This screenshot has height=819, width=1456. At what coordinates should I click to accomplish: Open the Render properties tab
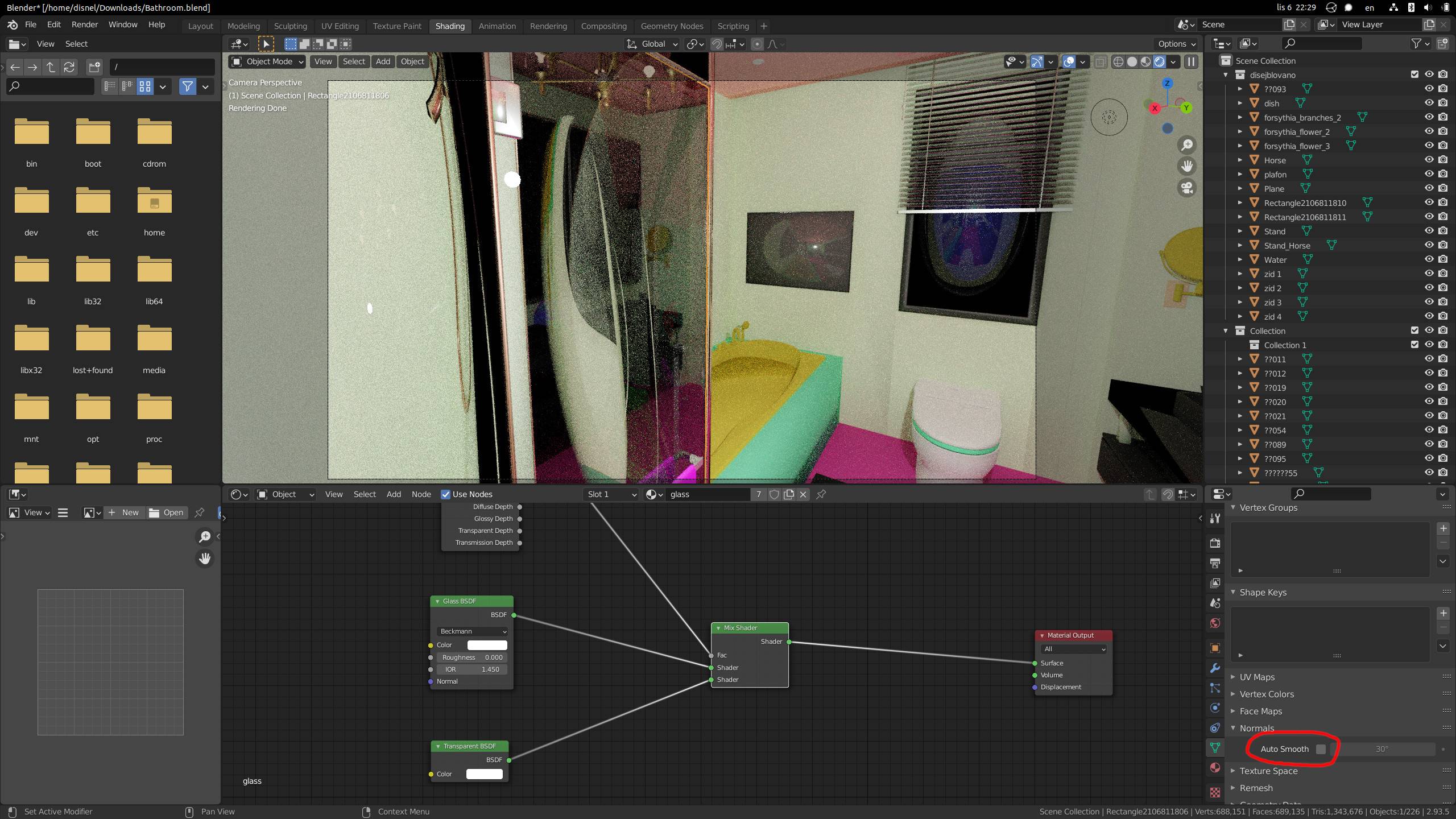1215,543
